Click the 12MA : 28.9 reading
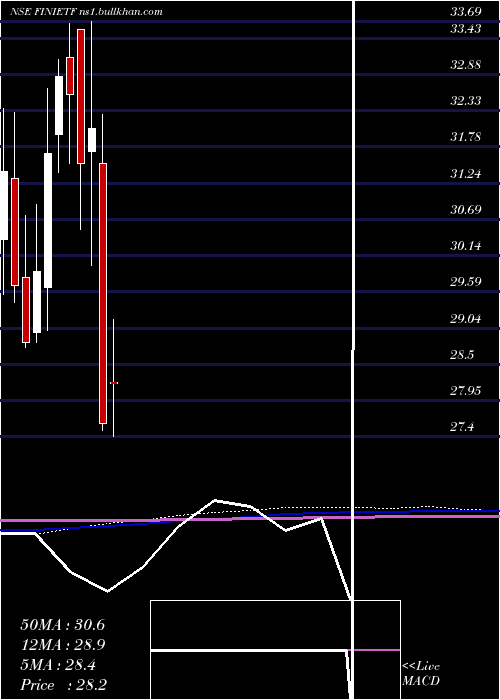 tap(62, 645)
